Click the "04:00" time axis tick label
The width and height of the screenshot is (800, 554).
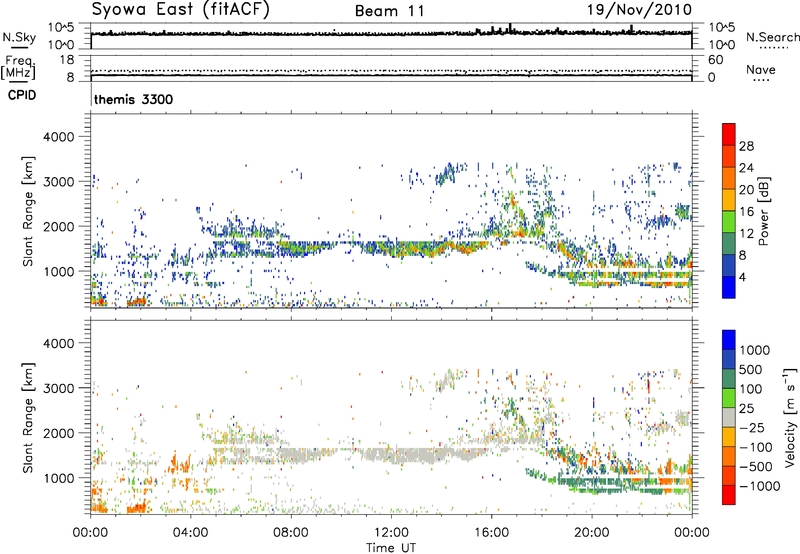[x=190, y=533]
